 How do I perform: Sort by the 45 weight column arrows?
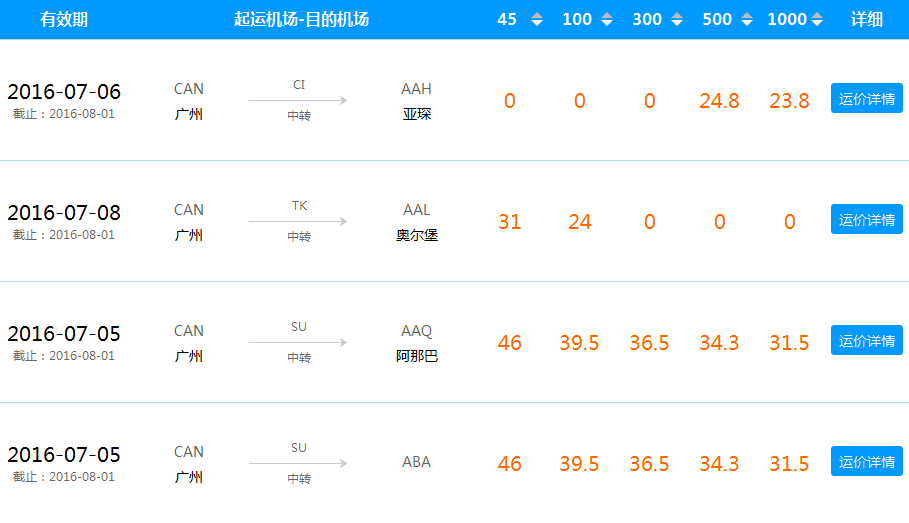[537, 19]
